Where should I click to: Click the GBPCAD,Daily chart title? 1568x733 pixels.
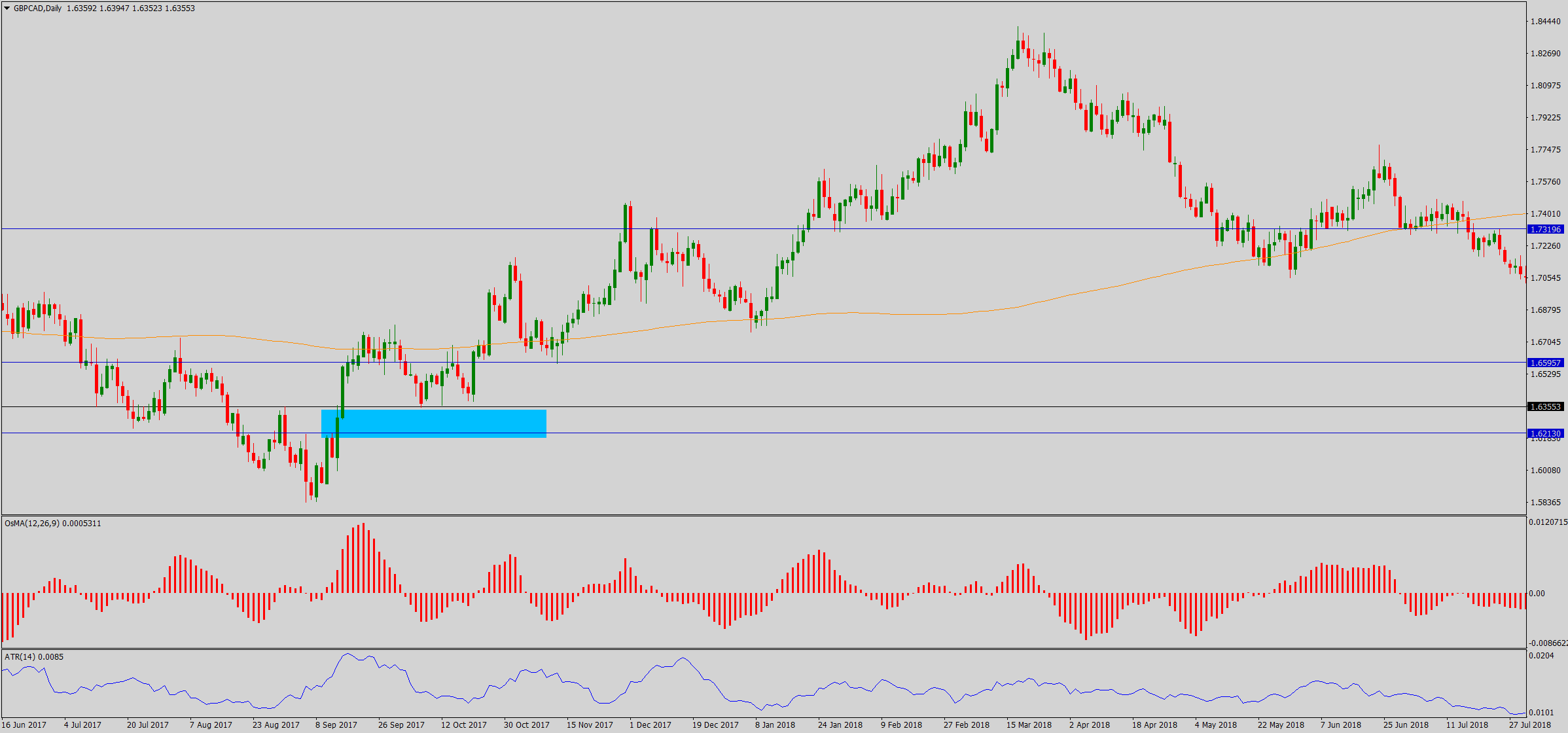coord(38,9)
